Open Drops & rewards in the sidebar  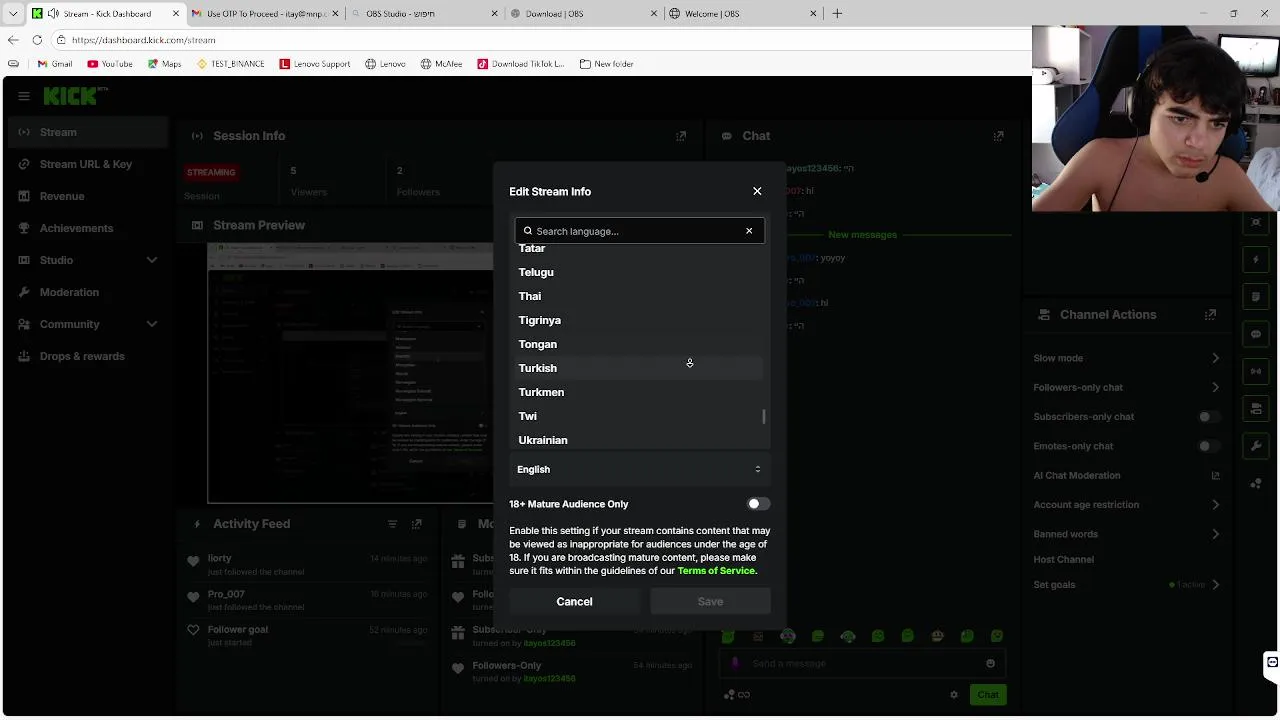87,356
